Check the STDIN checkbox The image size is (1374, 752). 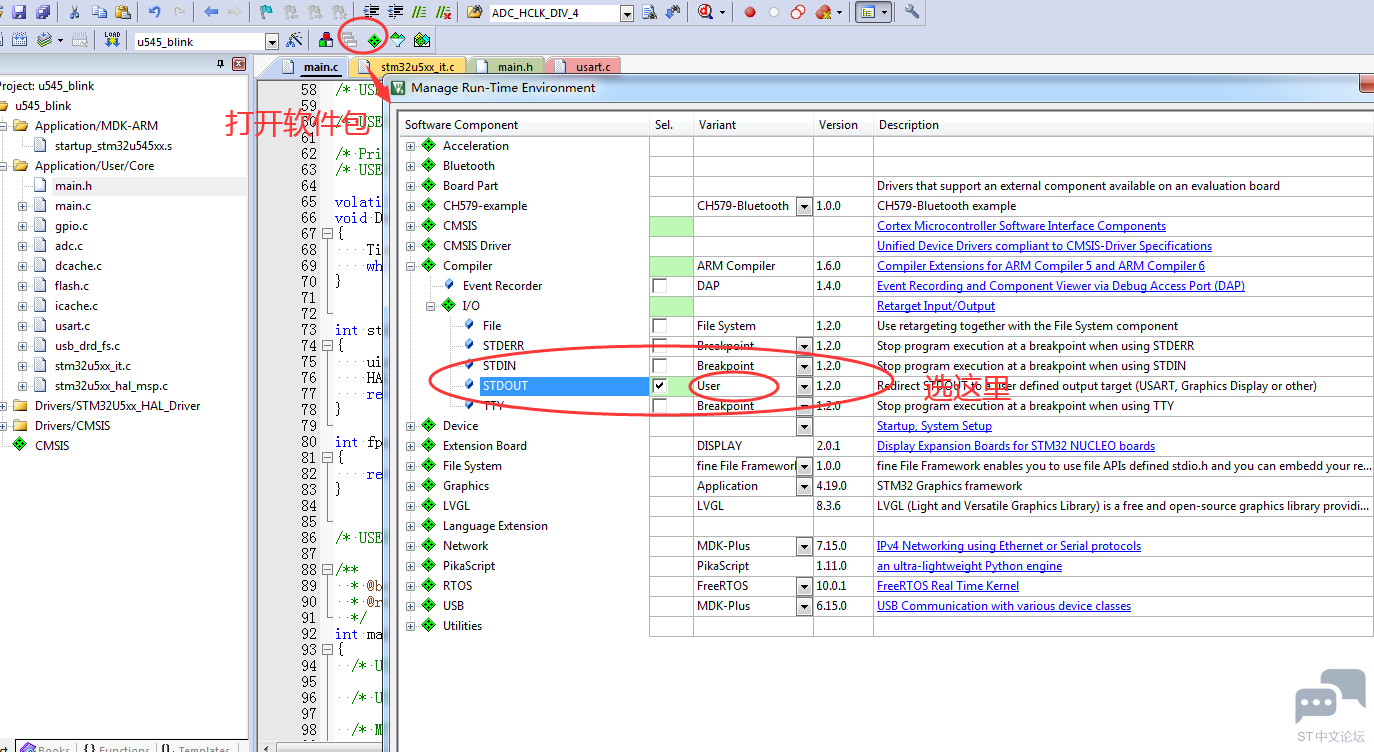click(x=659, y=366)
